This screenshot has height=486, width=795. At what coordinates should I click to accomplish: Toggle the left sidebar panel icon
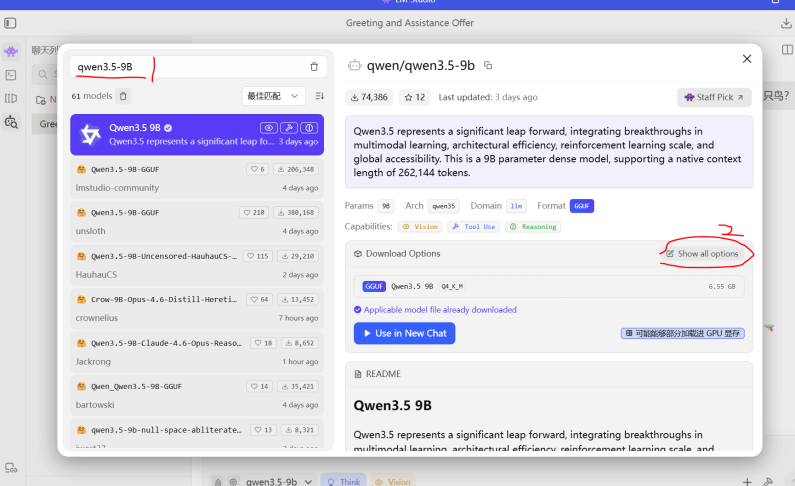click(x=10, y=23)
